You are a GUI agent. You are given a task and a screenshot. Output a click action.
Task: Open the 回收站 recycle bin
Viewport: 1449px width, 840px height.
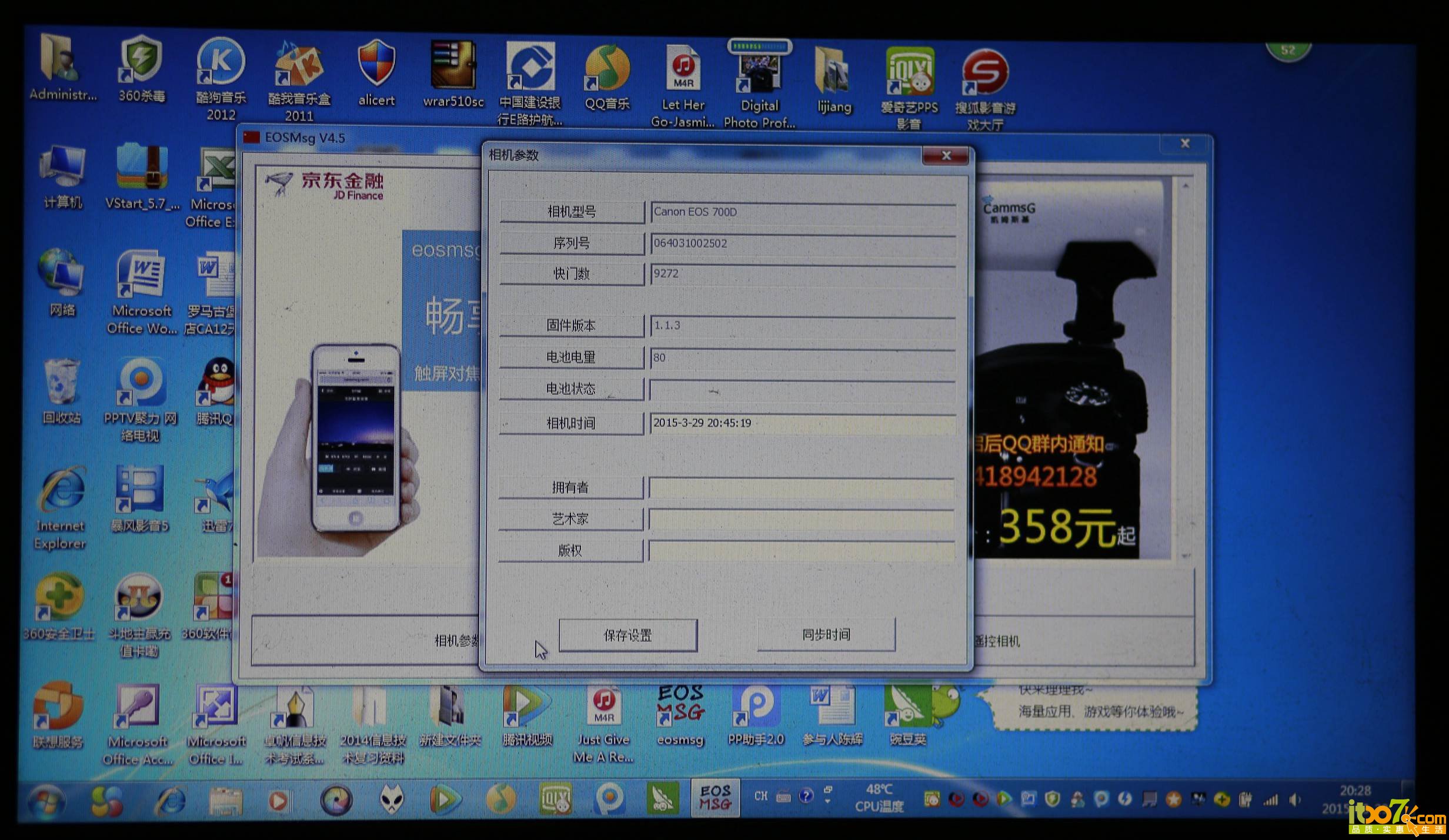click(x=62, y=391)
